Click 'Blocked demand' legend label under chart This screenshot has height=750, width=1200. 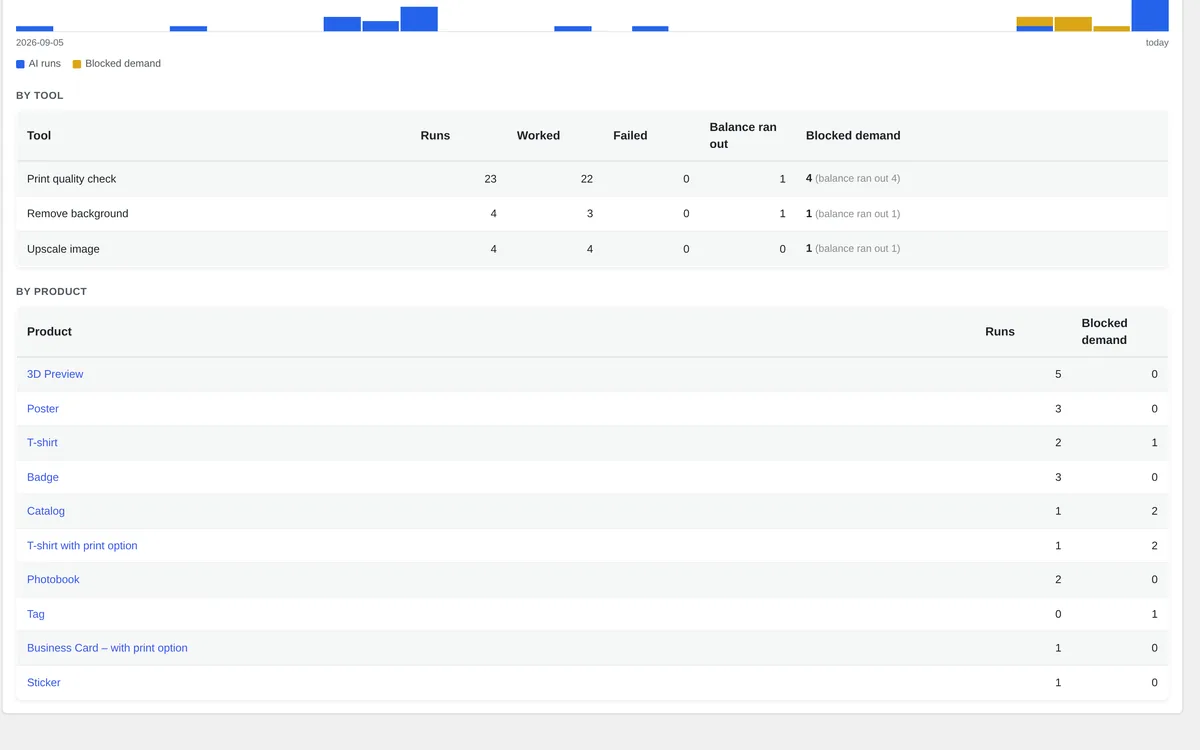click(123, 63)
